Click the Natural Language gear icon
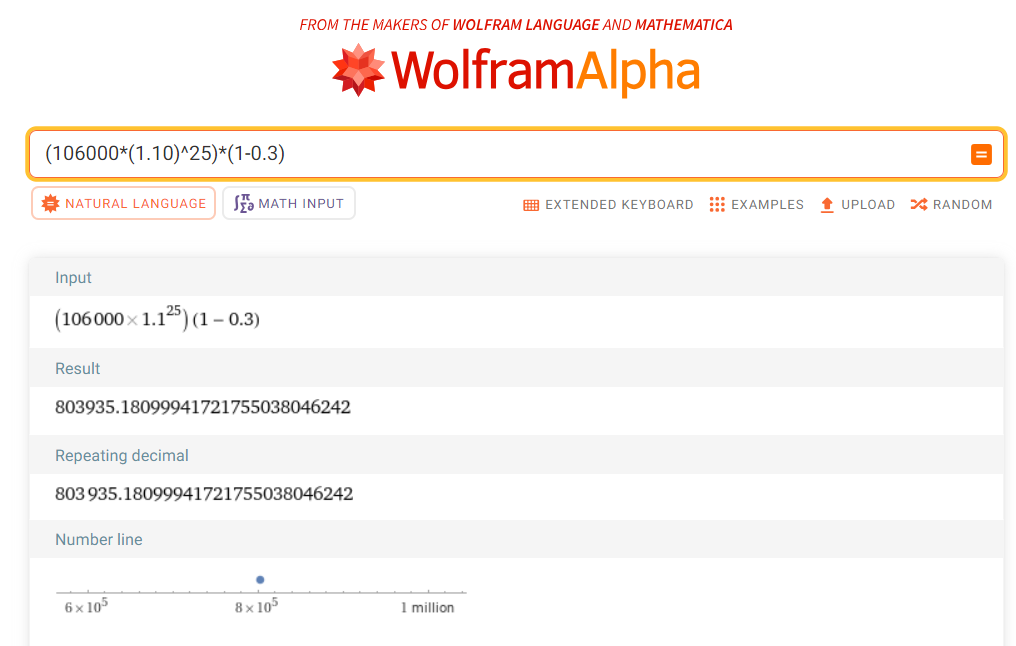 pyautogui.click(x=49, y=204)
